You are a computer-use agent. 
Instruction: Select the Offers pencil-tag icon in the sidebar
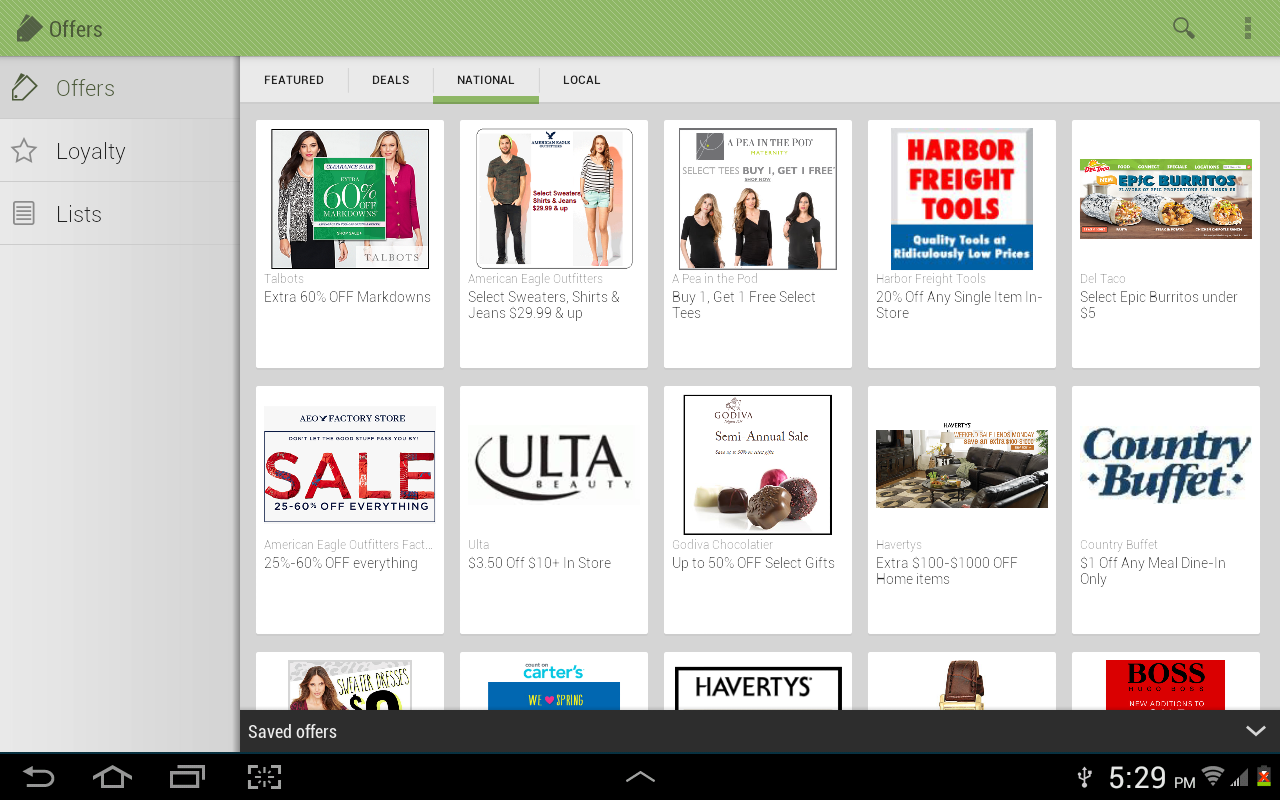click(x=24, y=88)
